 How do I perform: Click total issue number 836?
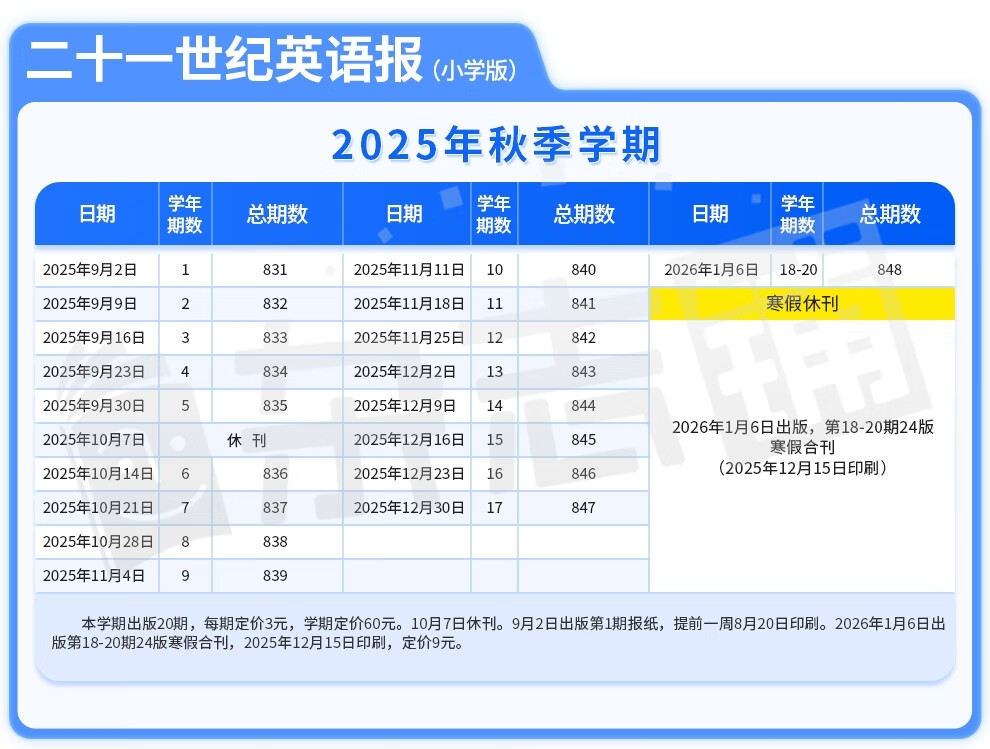275,474
